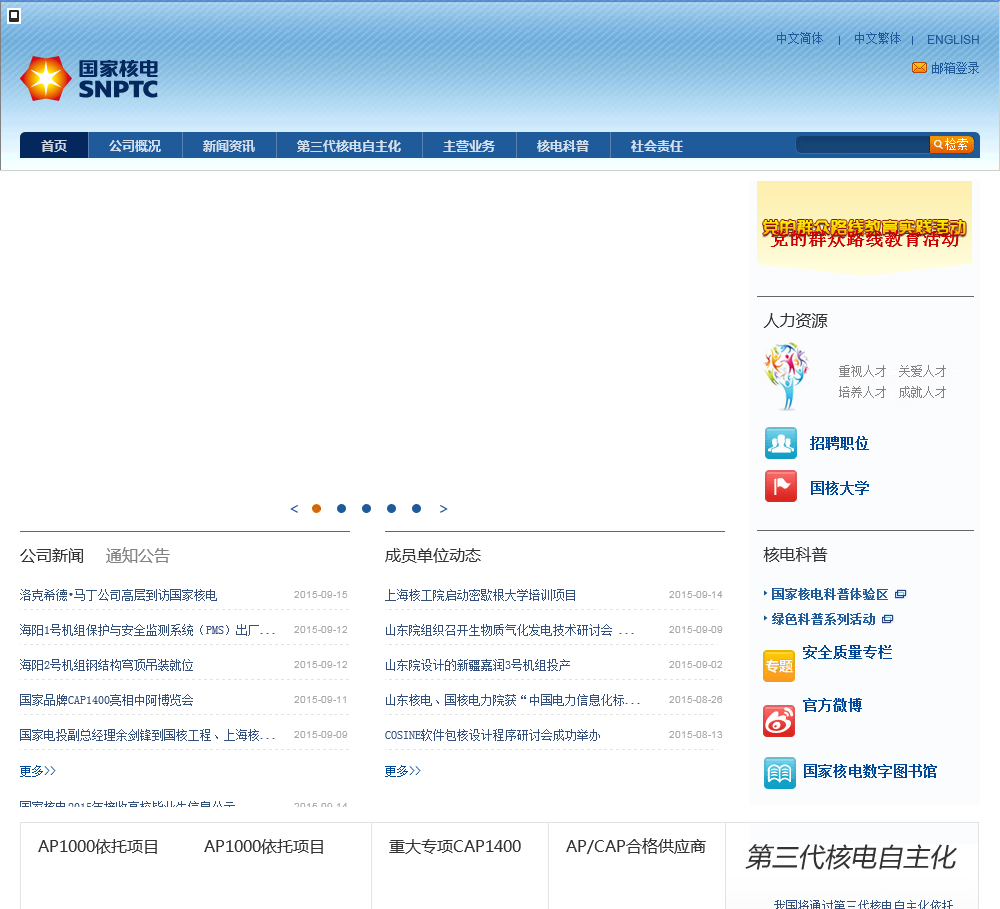This screenshot has height=909, width=1000.
Task: Open the 第三代核电自主化 menu
Action: (x=349, y=145)
